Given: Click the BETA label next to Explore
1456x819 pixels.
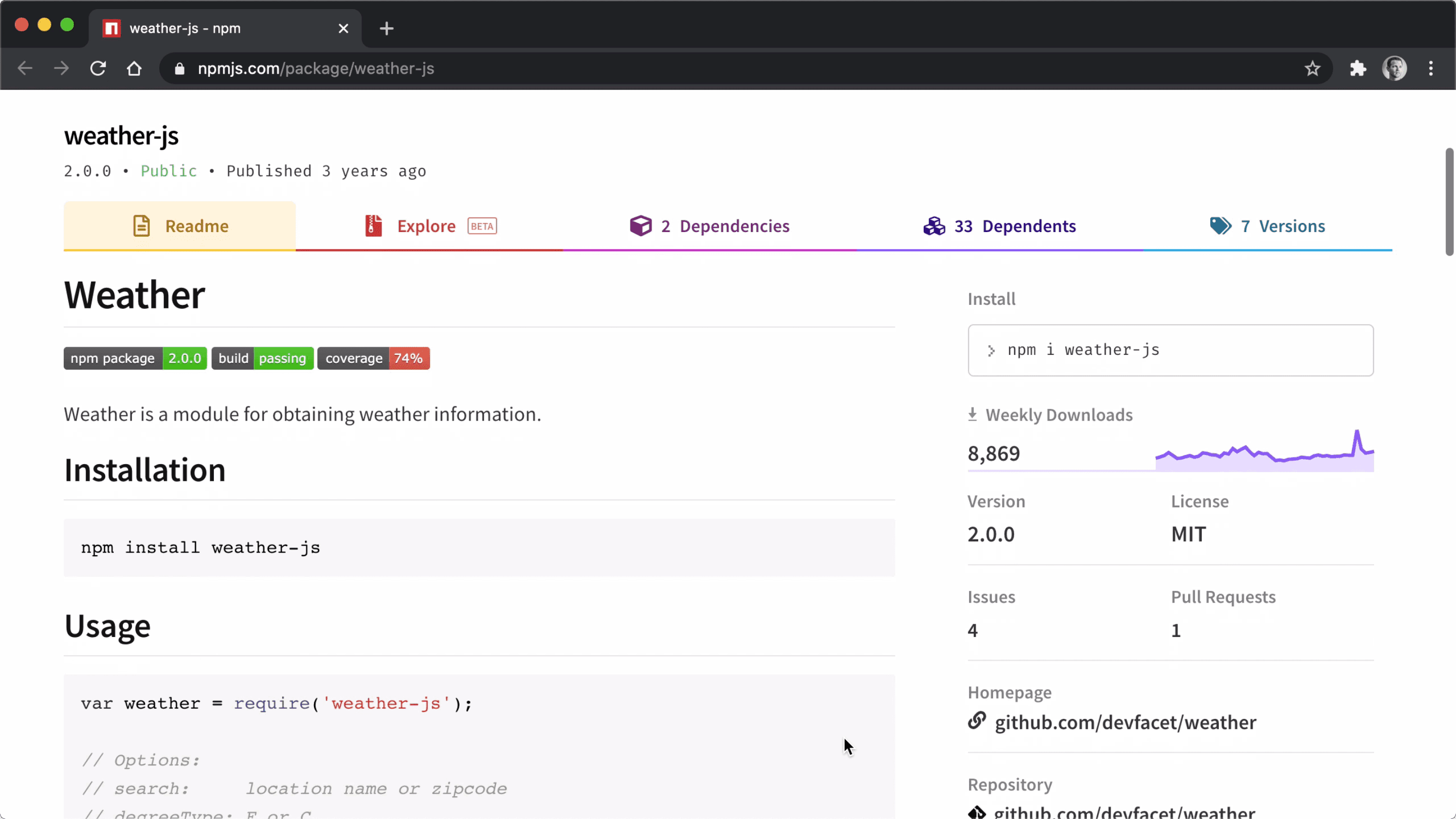Looking at the screenshot, I should pyautogui.click(x=482, y=226).
